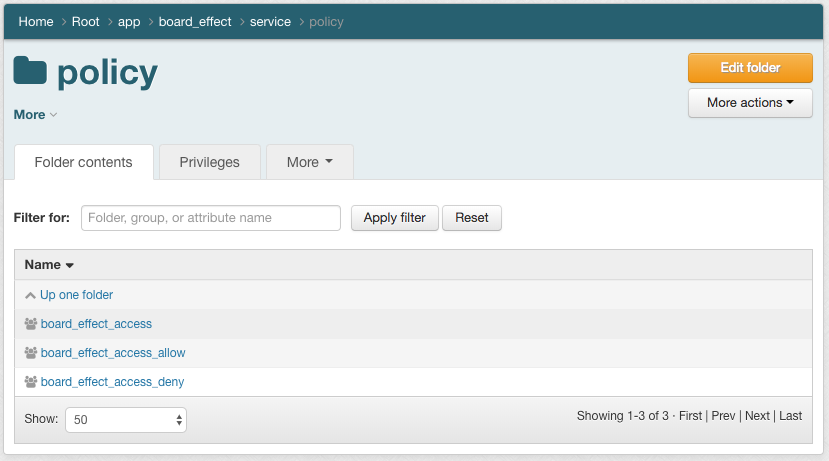
Task: Go to the Next page of results
Action: pos(757,416)
